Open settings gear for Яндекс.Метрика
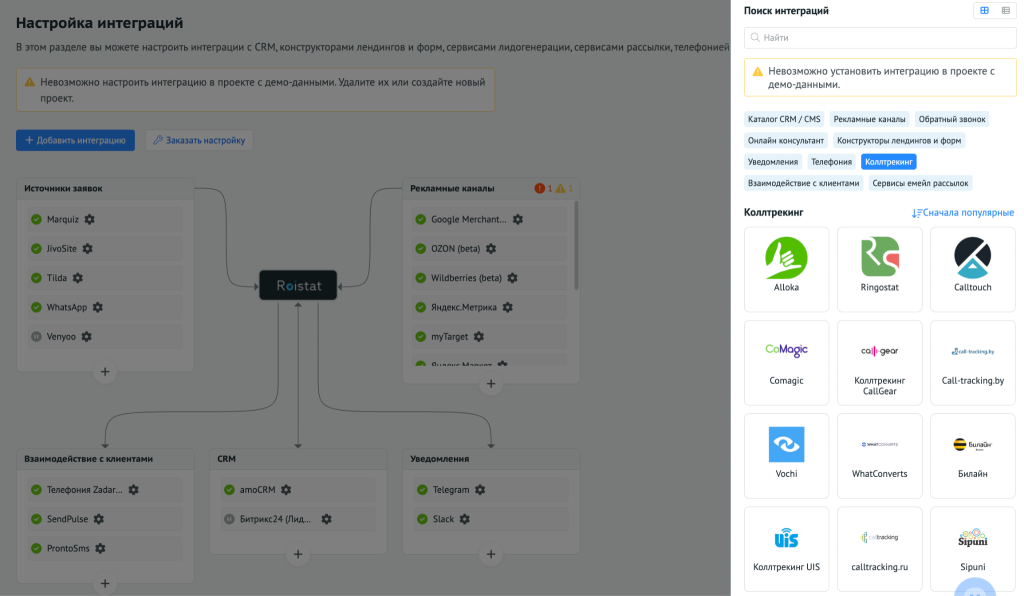The image size is (1024, 596). [x=507, y=307]
